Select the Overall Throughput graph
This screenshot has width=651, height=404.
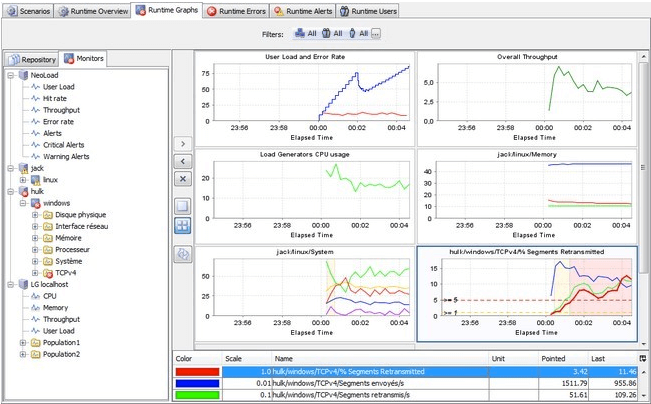tap(525, 96)
